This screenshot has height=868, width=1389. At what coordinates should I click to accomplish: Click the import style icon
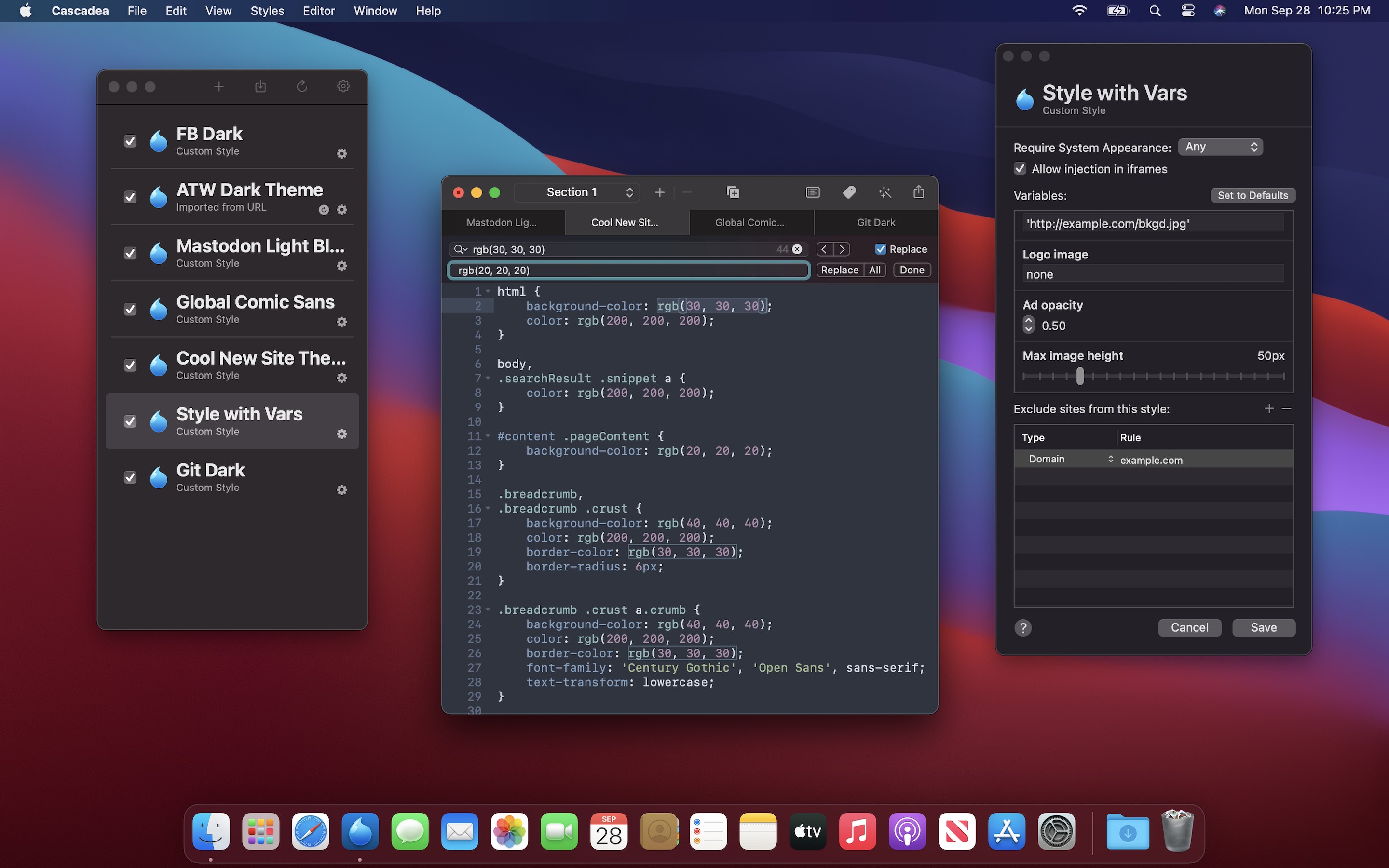[260, 87]
